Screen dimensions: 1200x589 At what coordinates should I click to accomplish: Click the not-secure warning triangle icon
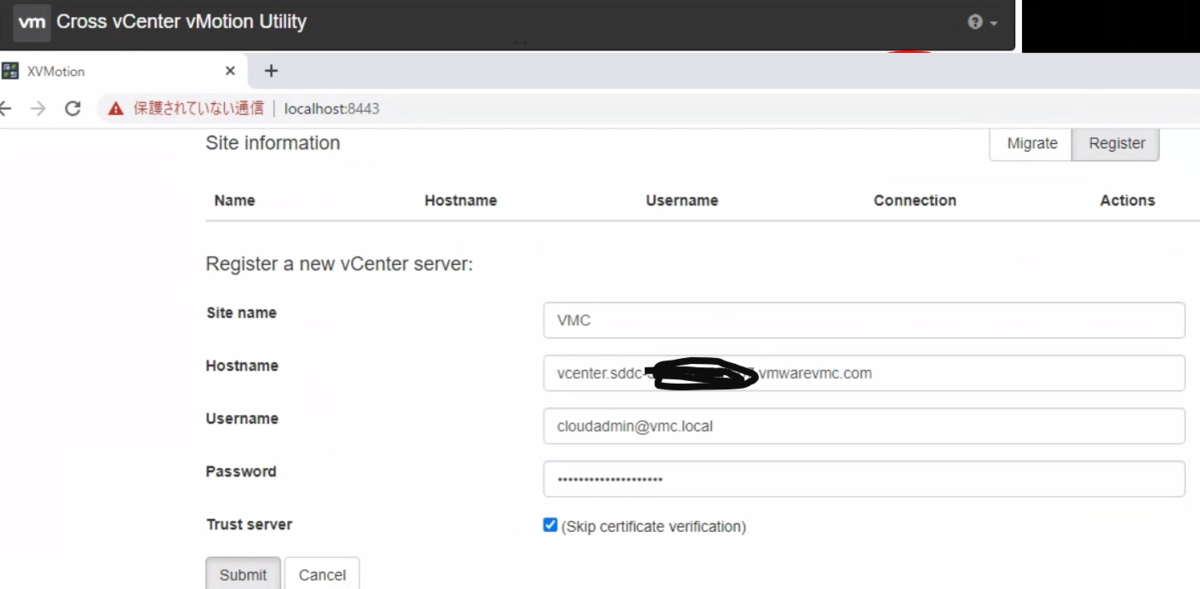pos(116,108)
